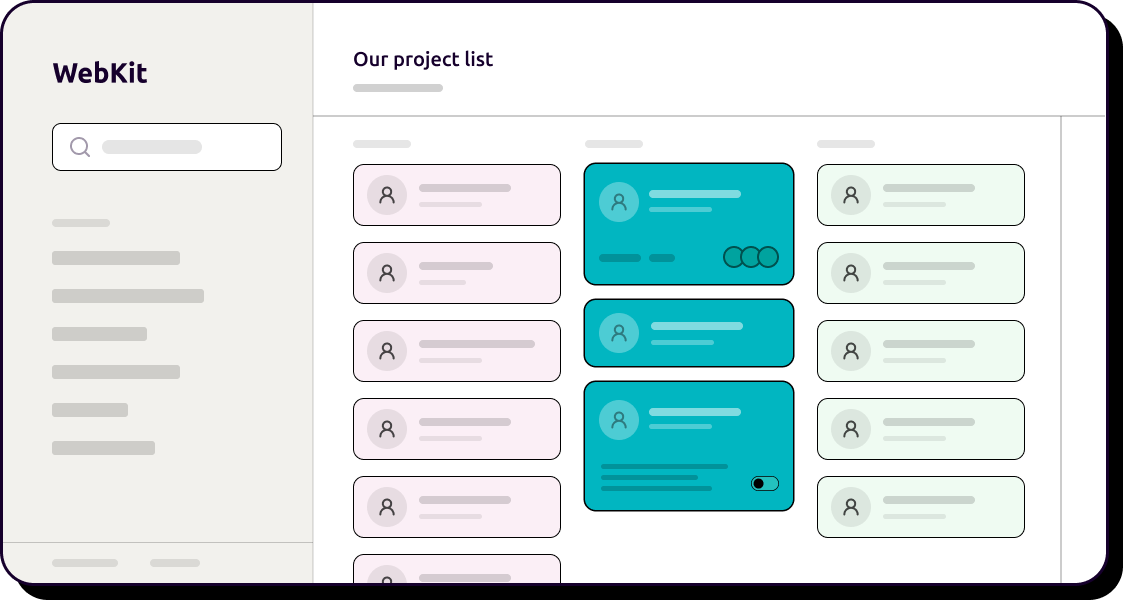The height and width of the screenshot is (600, 1123).
Task: Click the search magnifier icon in sidebar
Action: 80,147
